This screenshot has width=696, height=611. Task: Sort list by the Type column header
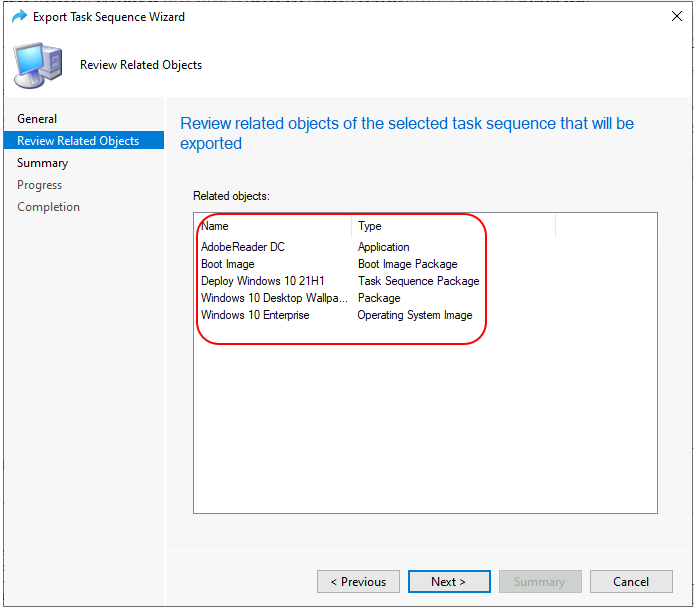(453, 226)
